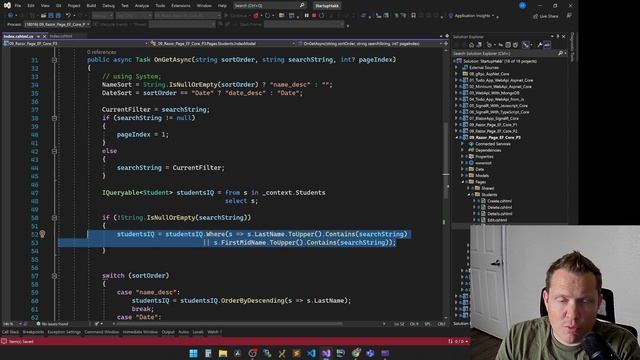Collapse the if searchString != null block
The height and width of the screenshot is (360, 640).
pos(54,118)
